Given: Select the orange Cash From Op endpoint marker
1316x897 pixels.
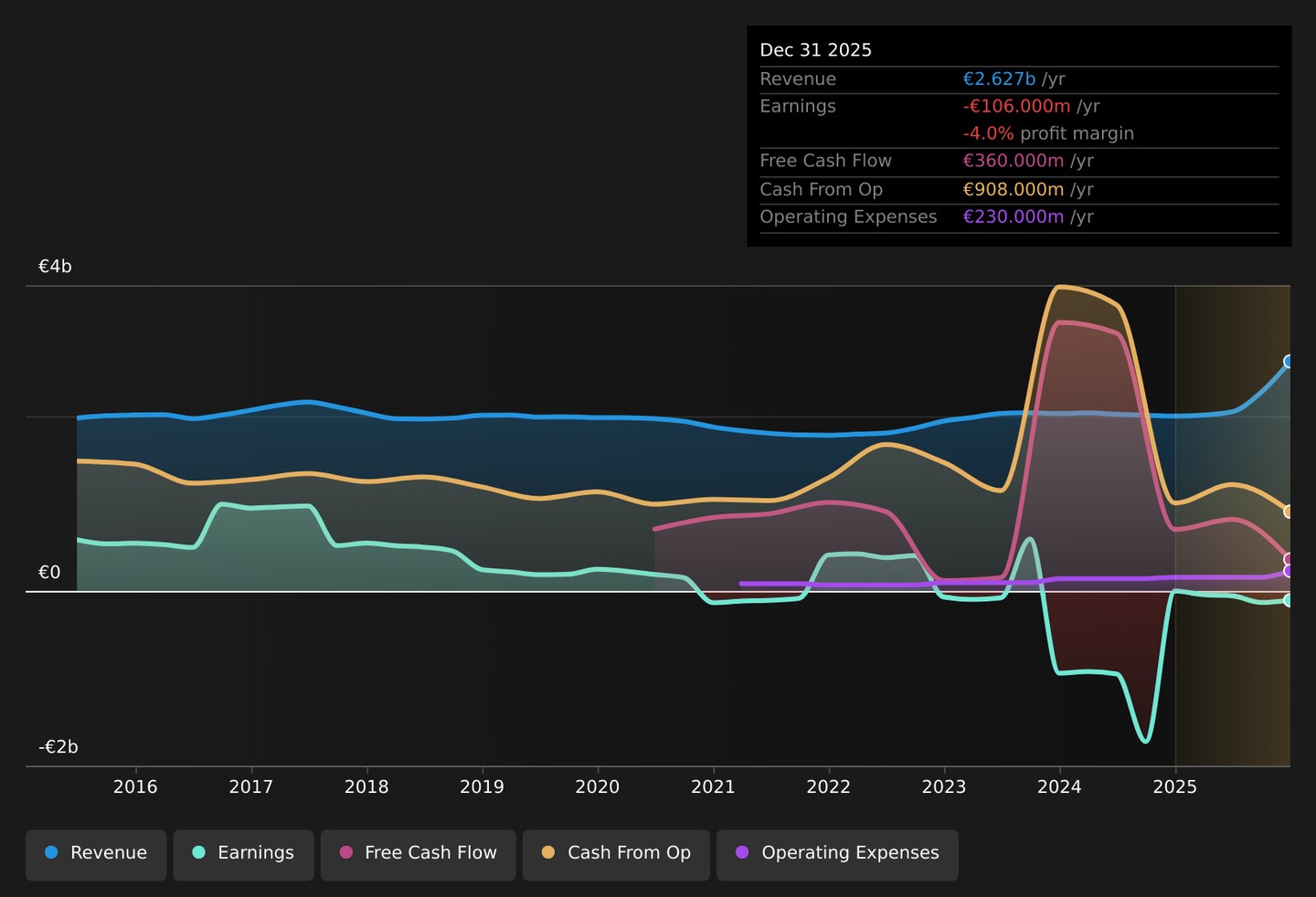Looking at the screenshot, I should [1289, 512].
